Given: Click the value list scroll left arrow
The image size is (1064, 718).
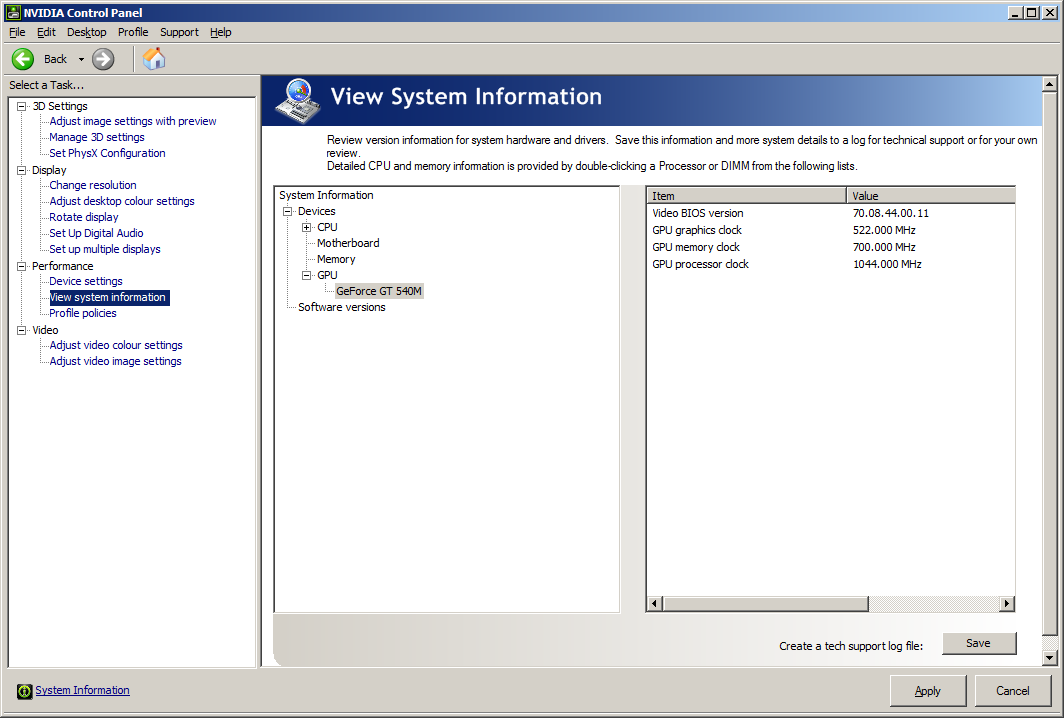Looking at the screenshot, I should click(655, 604).
